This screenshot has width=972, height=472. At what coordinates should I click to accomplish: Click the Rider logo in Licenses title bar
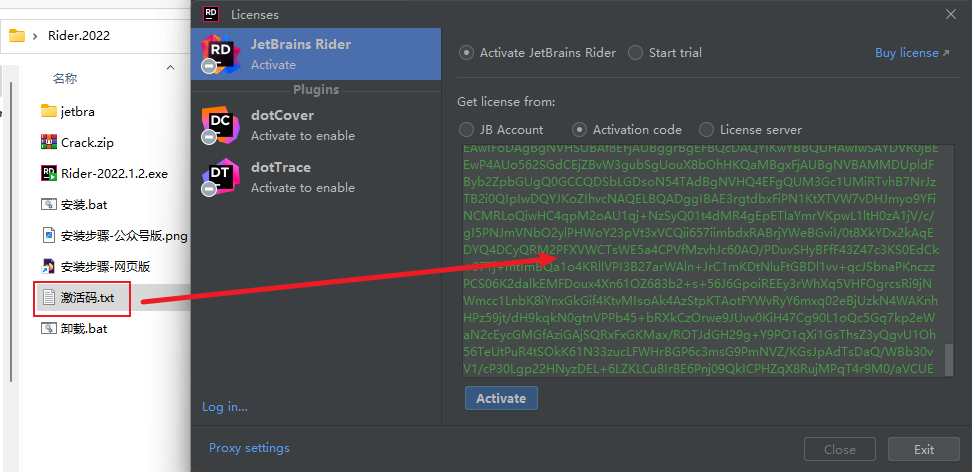tap(211, 14)
